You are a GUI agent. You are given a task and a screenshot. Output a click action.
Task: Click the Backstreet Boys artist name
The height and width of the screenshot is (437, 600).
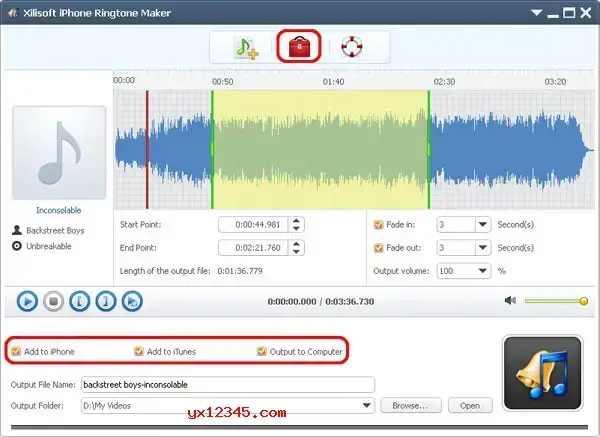pos(55,230)
